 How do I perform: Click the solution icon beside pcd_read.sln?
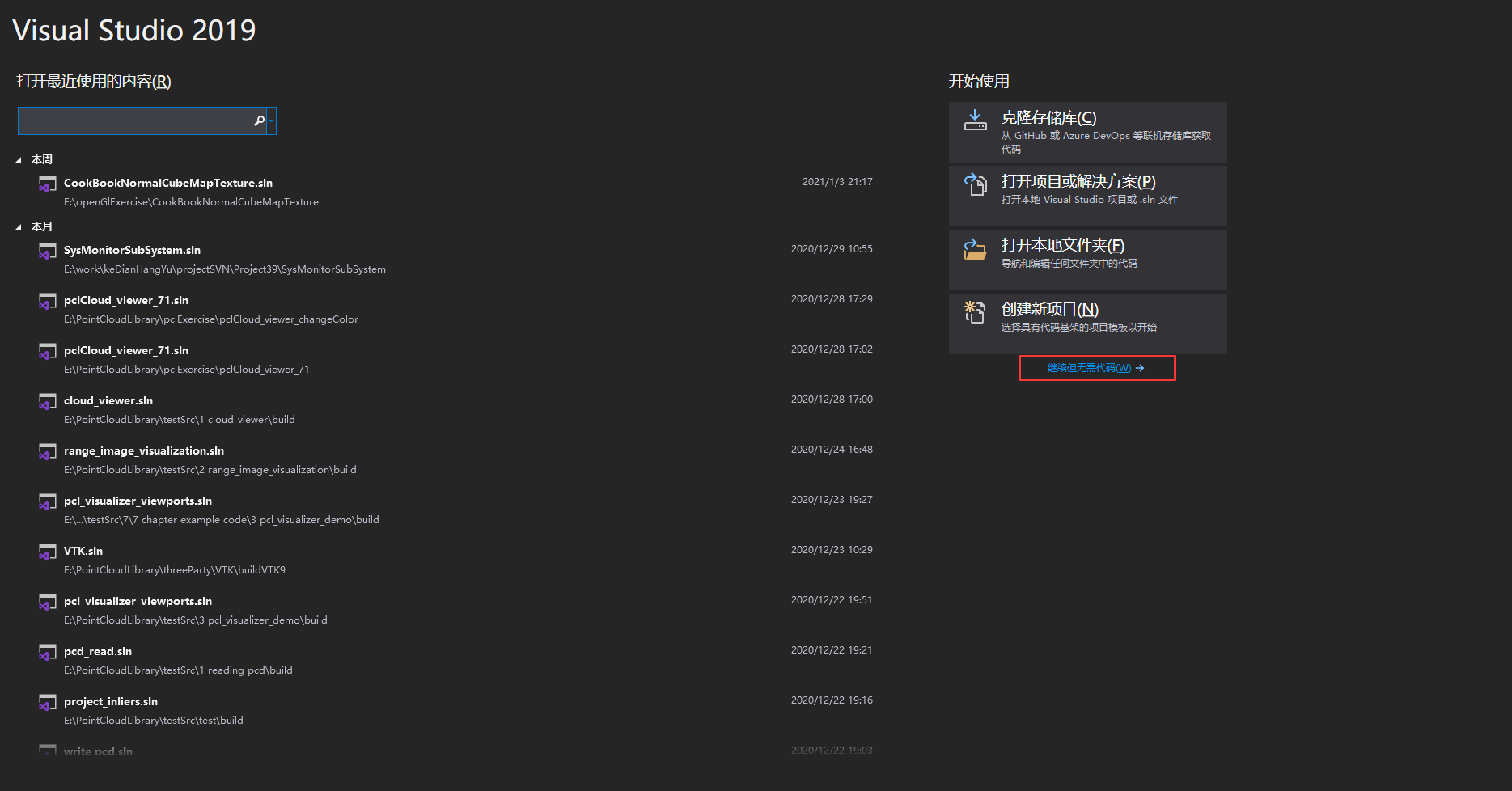click(47, 653)
